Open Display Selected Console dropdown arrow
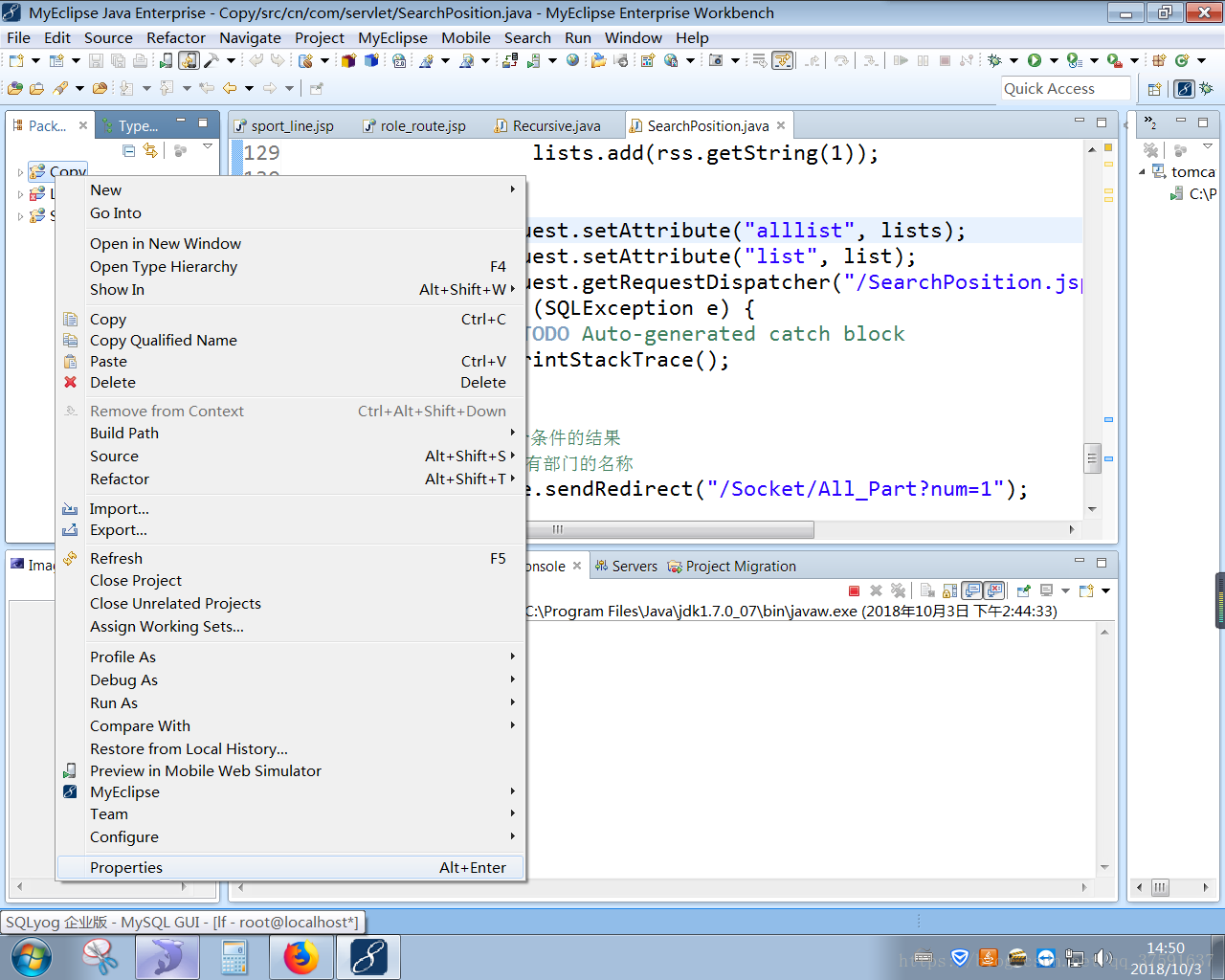1225x980 pixels. coord(1065,590)
